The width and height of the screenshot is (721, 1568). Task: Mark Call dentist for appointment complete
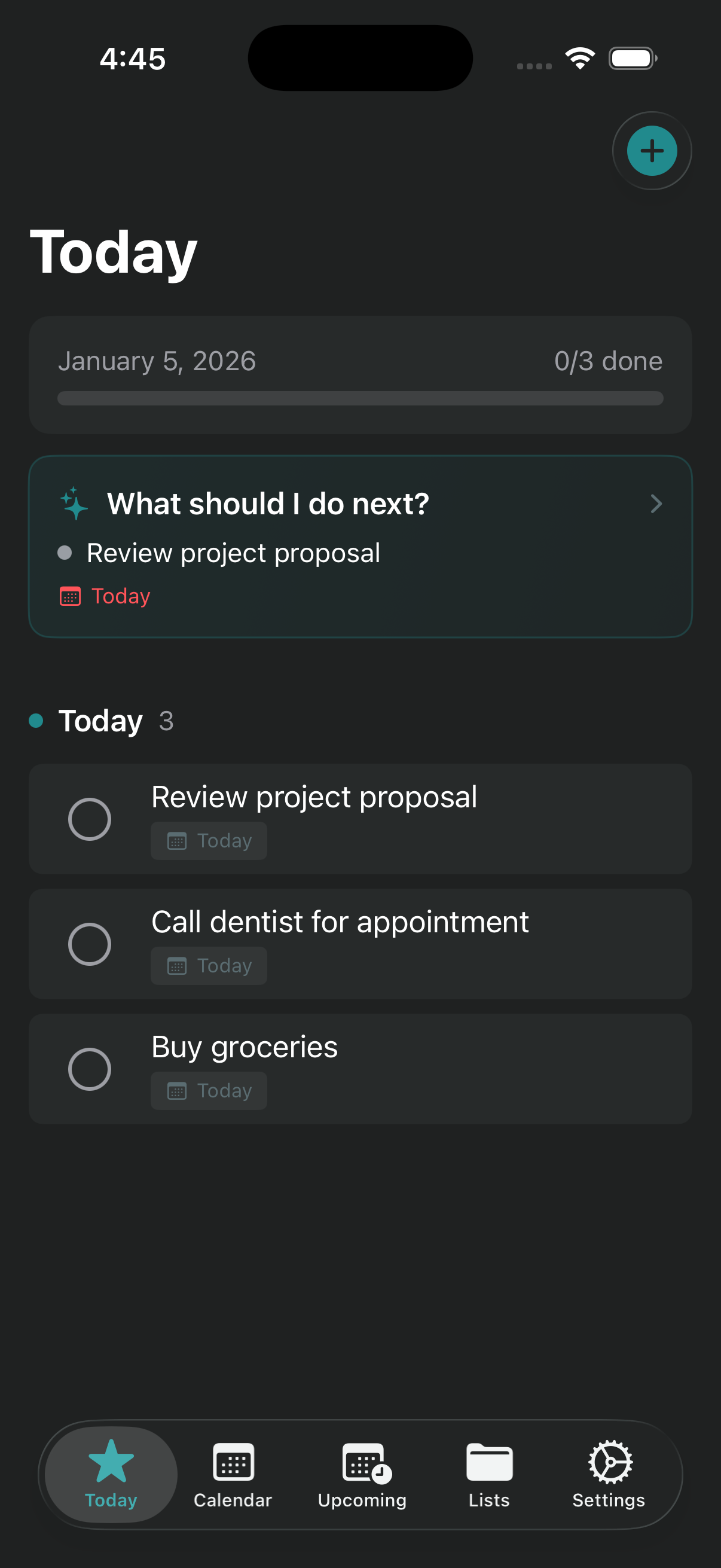pyautogui.click(x=90, y=944)
